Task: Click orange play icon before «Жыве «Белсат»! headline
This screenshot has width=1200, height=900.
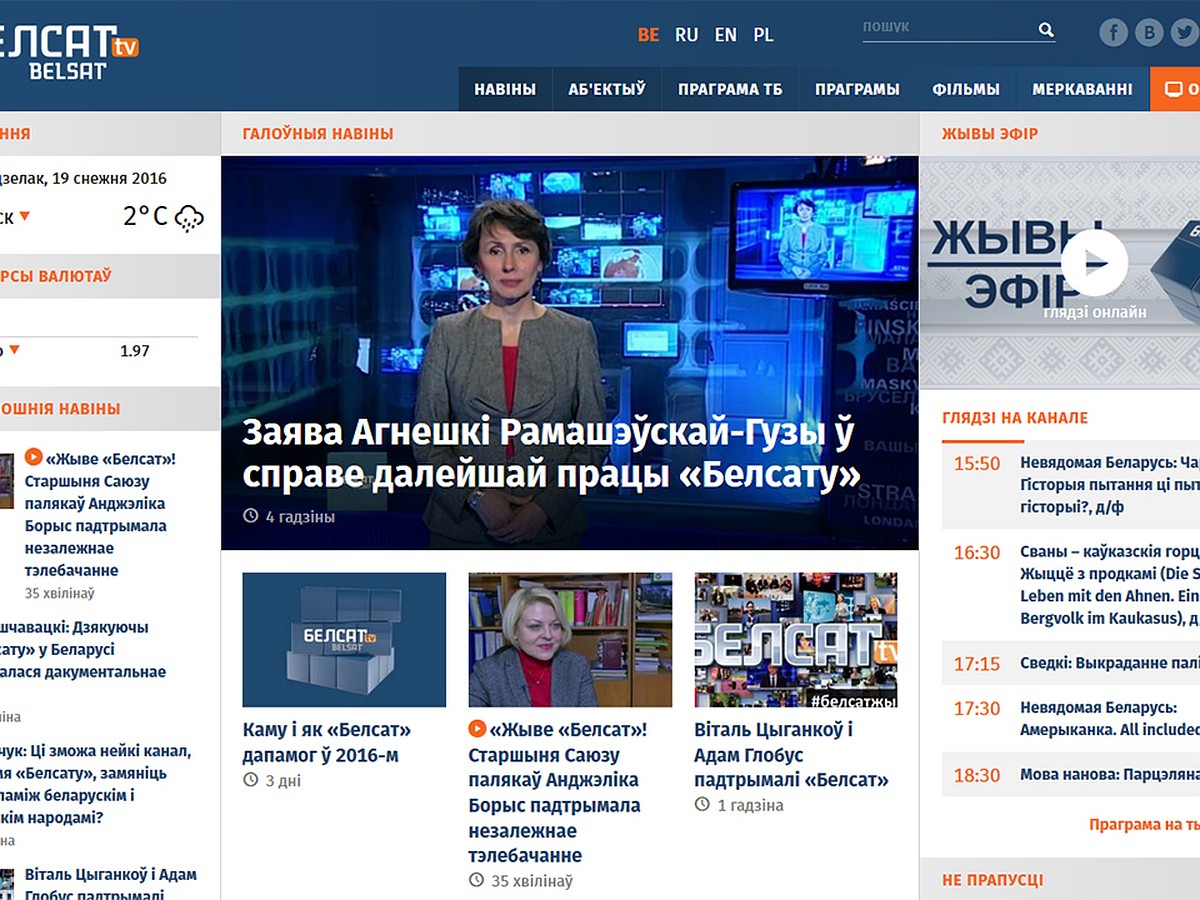Action: tap(478, 729)
